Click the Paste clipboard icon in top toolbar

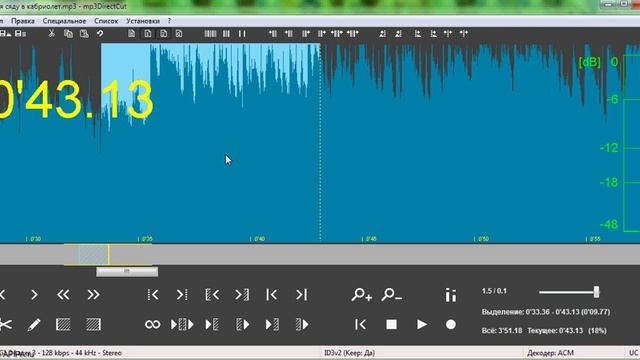point(84,33)
